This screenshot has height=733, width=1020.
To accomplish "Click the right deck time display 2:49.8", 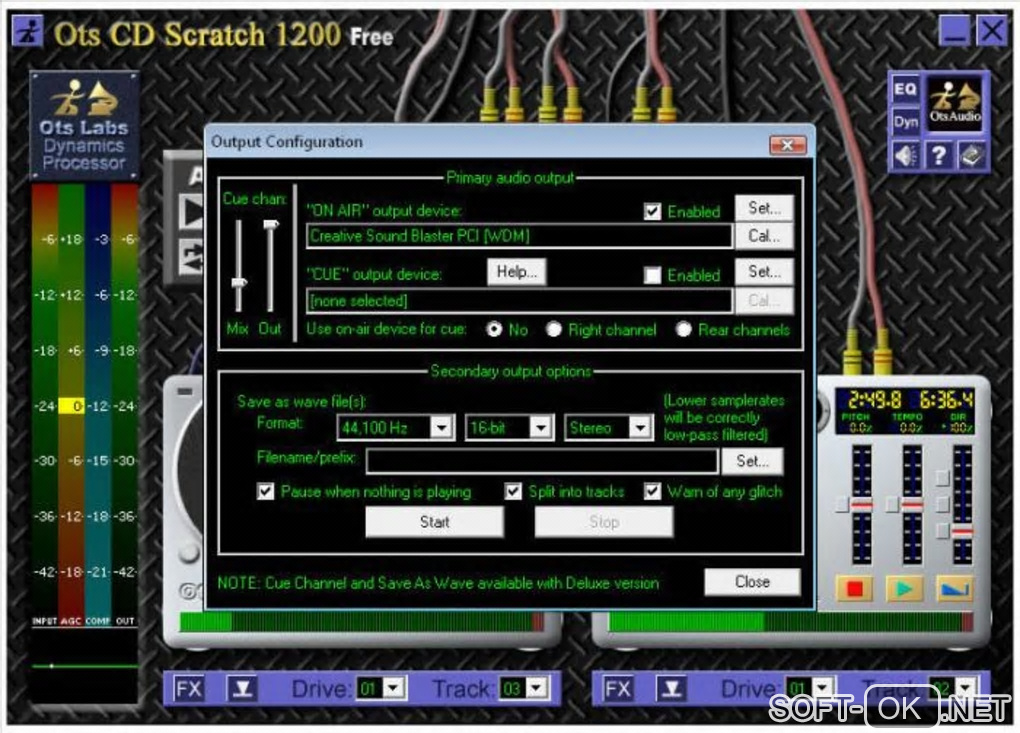I will (874, 398).
